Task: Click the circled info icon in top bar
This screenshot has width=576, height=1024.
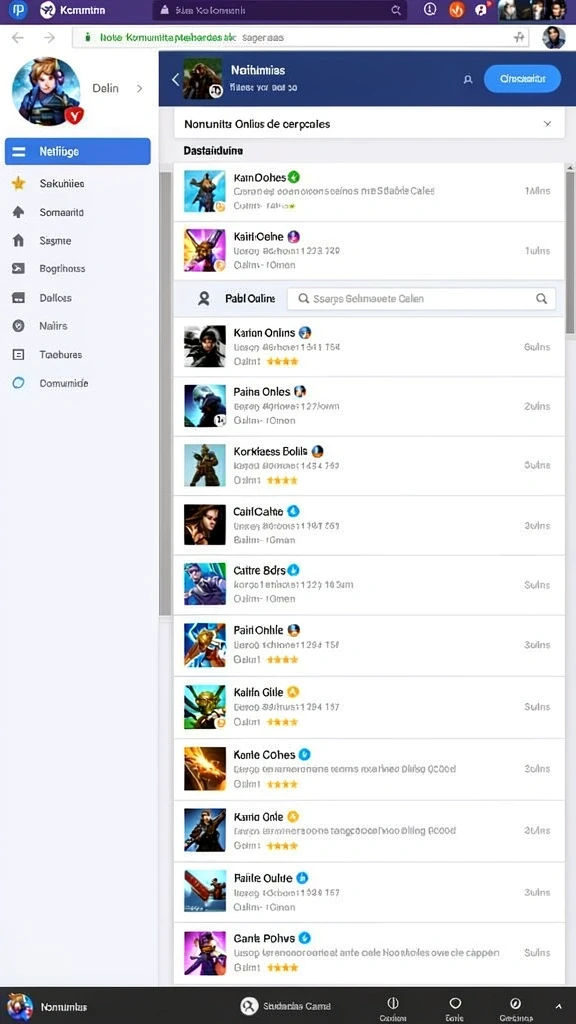Action: click(x=430, y=9)
